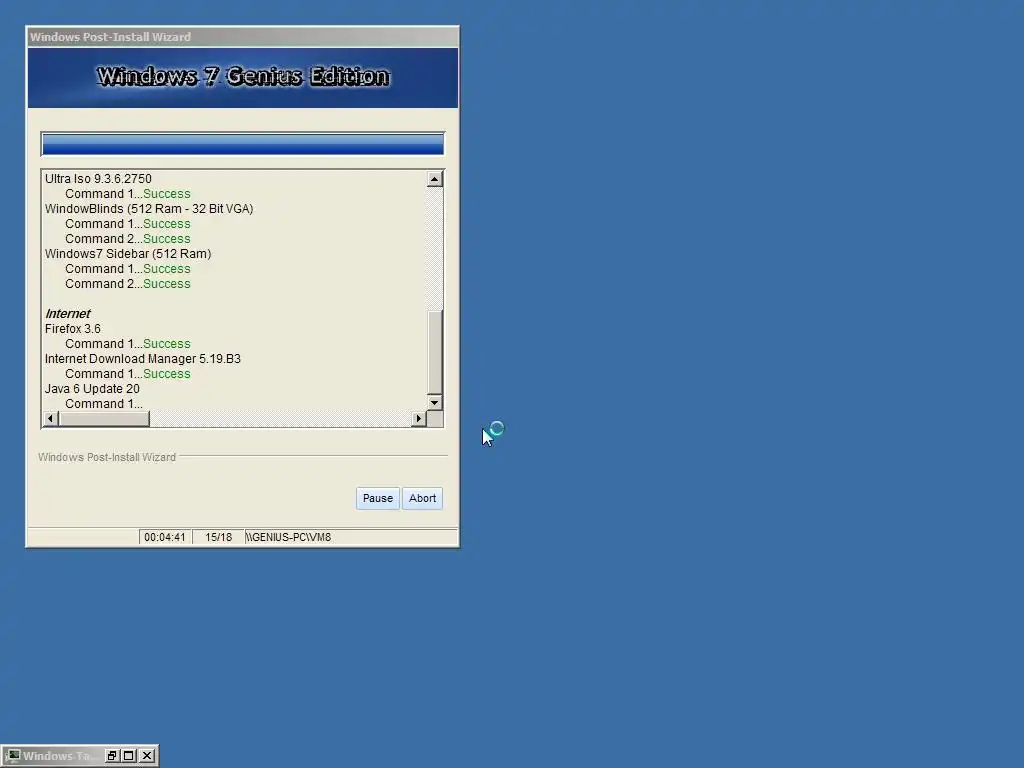Click Command 1 Success under Firefox 3.6

[128, 344]
